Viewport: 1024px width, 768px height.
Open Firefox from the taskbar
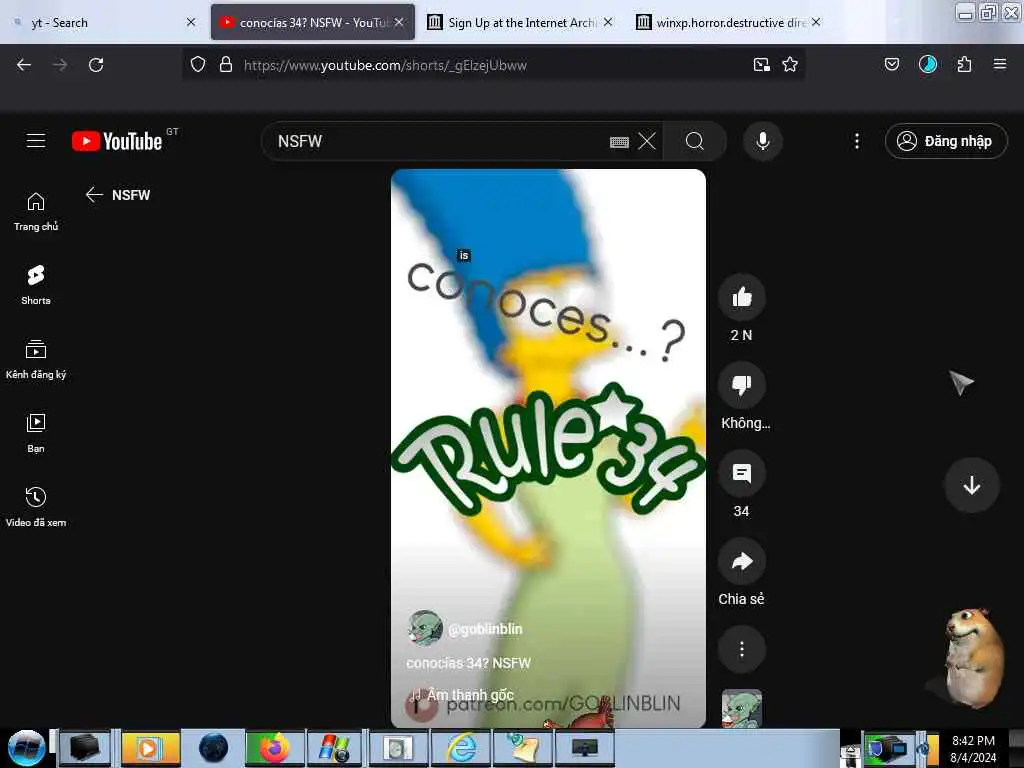[274, 748]
